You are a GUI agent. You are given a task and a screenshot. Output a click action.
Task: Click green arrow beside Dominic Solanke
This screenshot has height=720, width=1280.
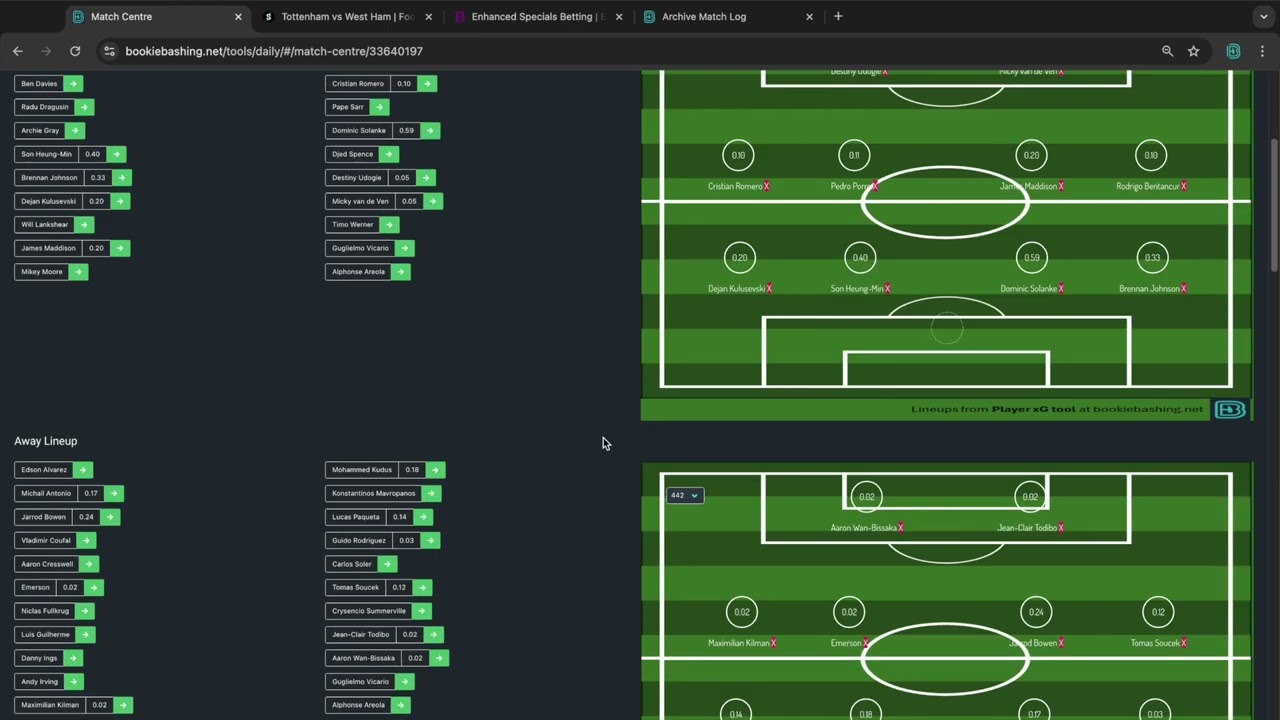tap(429, 130)
